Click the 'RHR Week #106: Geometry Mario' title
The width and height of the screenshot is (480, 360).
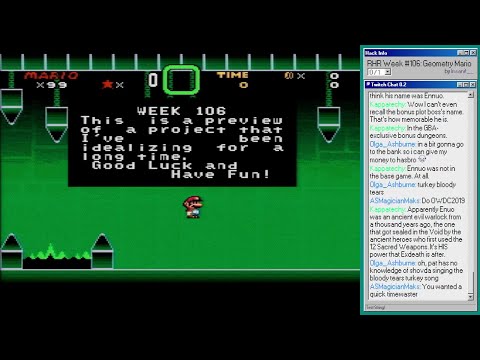coord(419,63)
